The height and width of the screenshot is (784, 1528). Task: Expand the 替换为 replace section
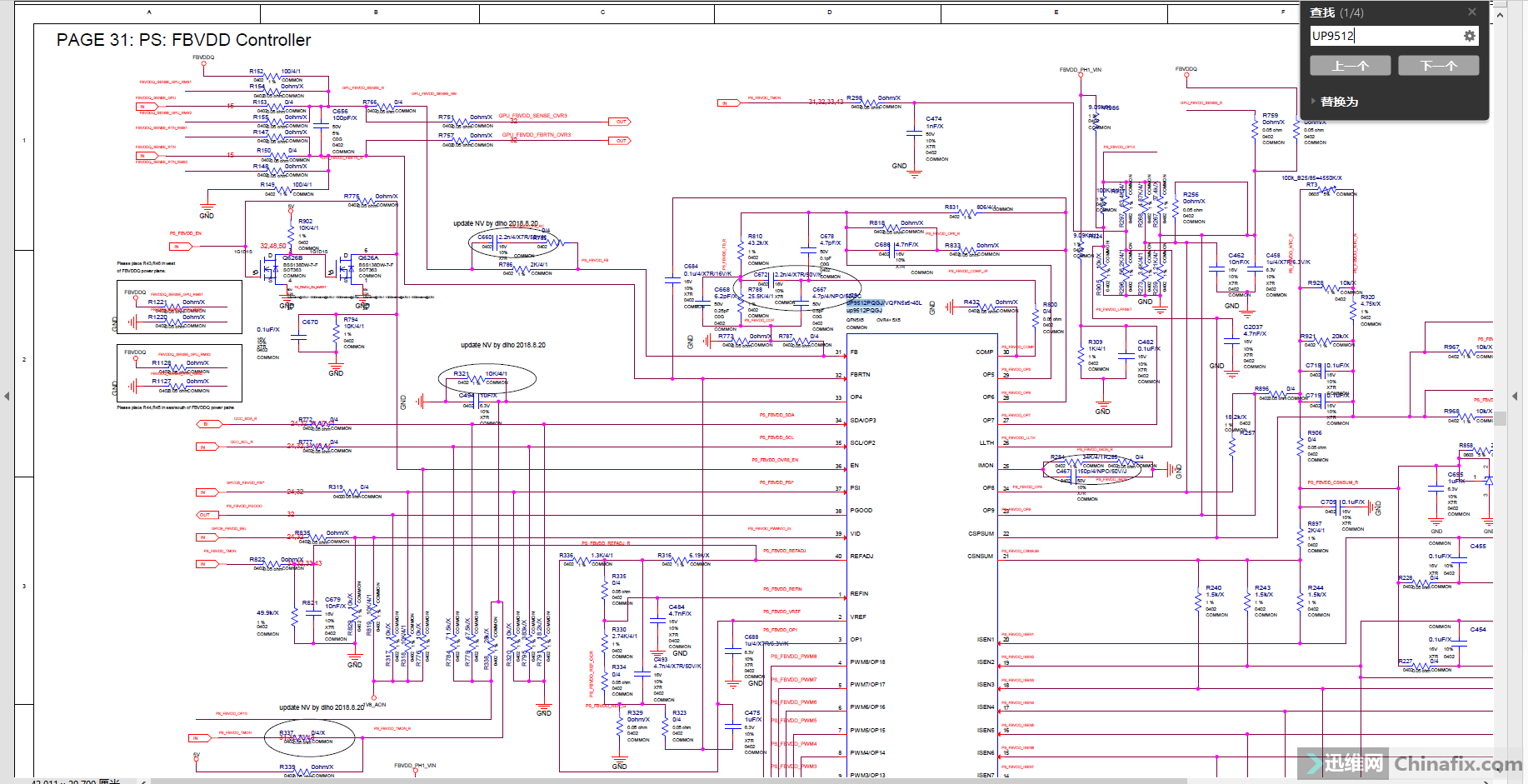(x=1338, y=102)
